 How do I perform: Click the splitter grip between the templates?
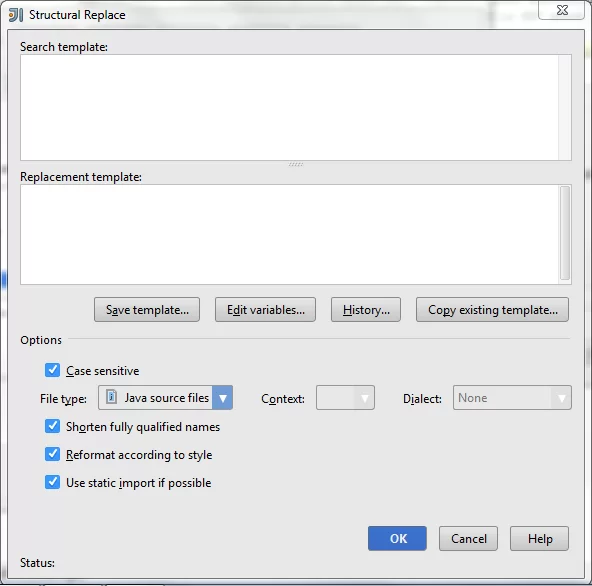coord(296,164)
